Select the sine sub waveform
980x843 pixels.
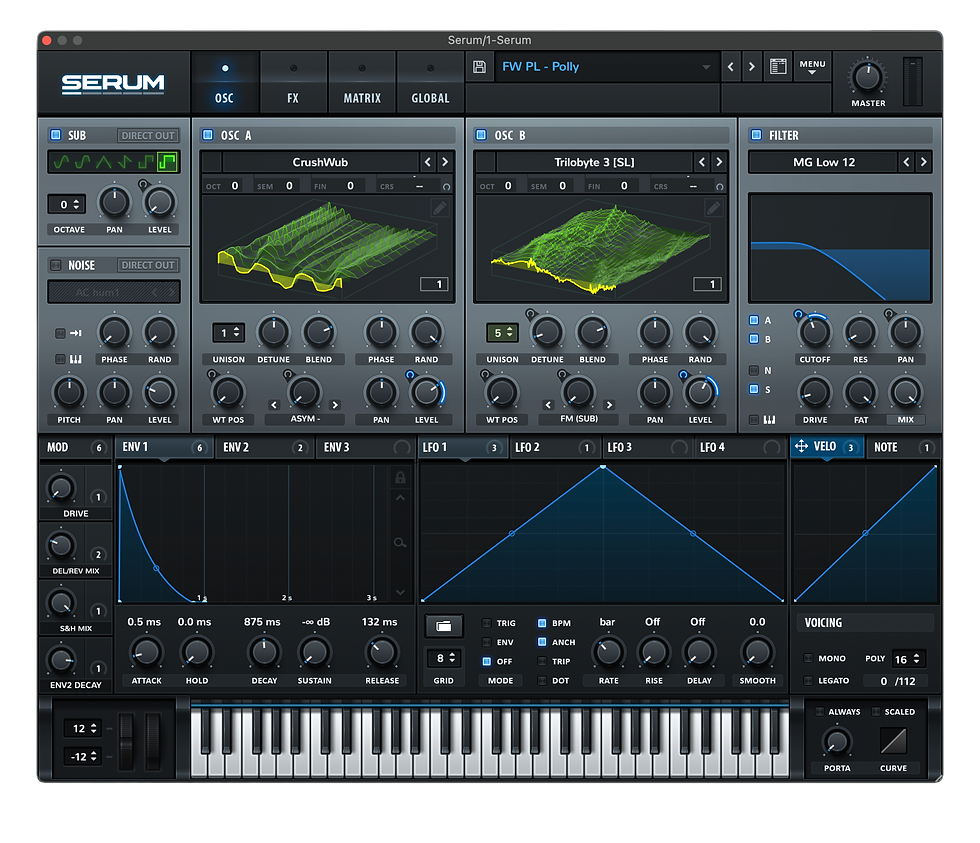pos(61,162)
